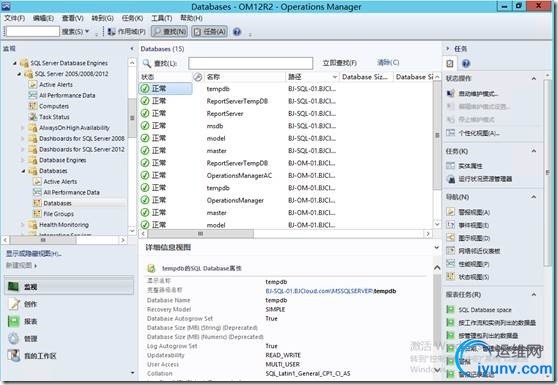Open the BJ-SQL-01.BJCloud.com/MSSQLSERVER path link
Image resolution: width=558 pixels, height=385 pixels.
click(x=319, y=291)
